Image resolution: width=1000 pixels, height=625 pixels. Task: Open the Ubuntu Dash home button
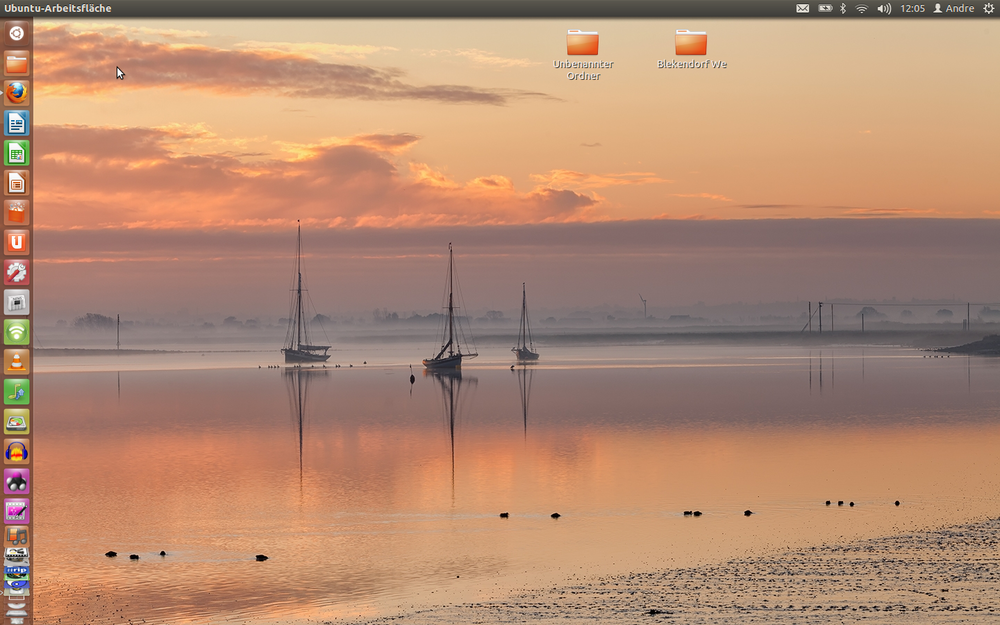click(x=16, y=33)
